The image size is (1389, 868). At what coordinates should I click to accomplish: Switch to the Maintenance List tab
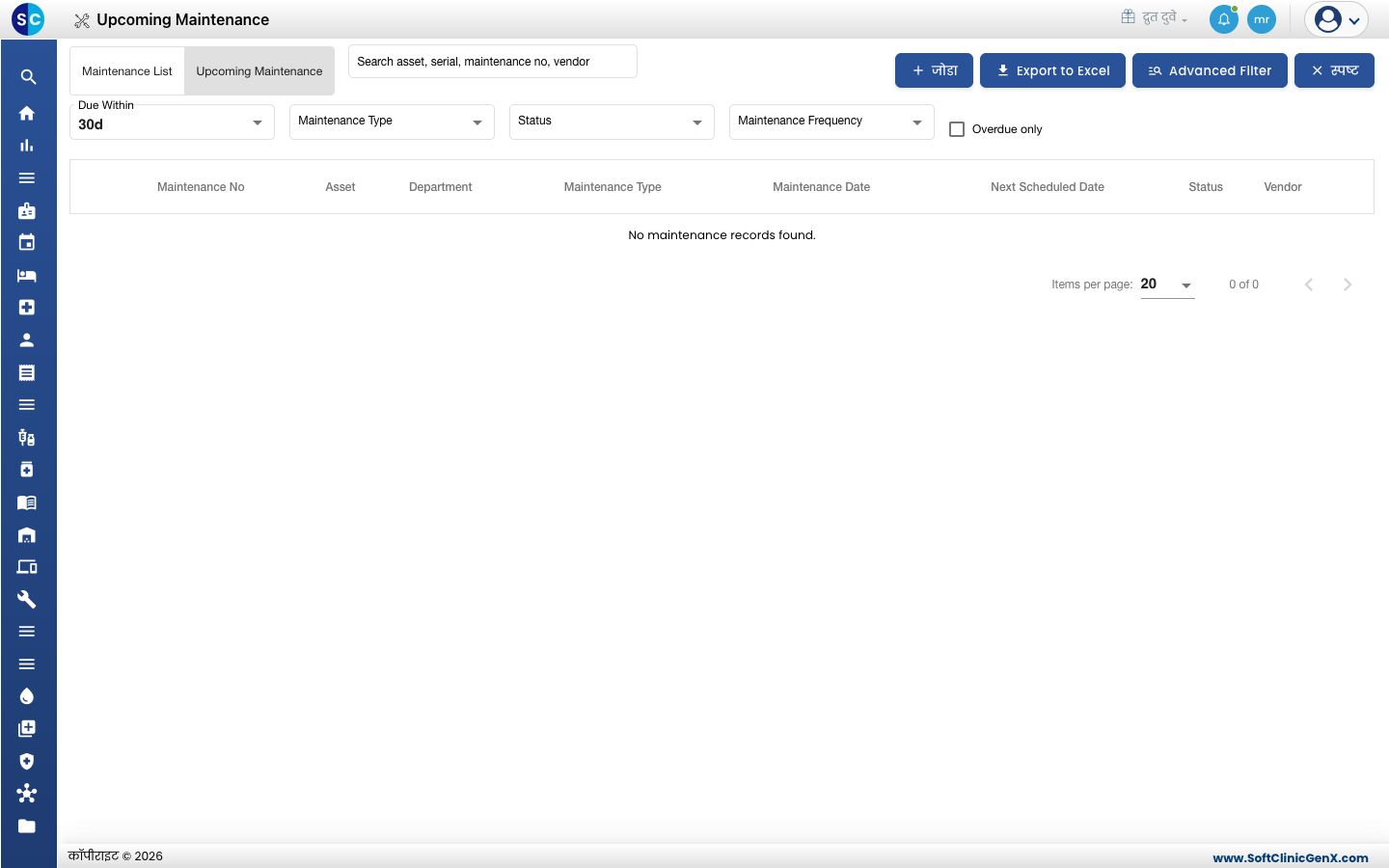[x=127, y=71]
